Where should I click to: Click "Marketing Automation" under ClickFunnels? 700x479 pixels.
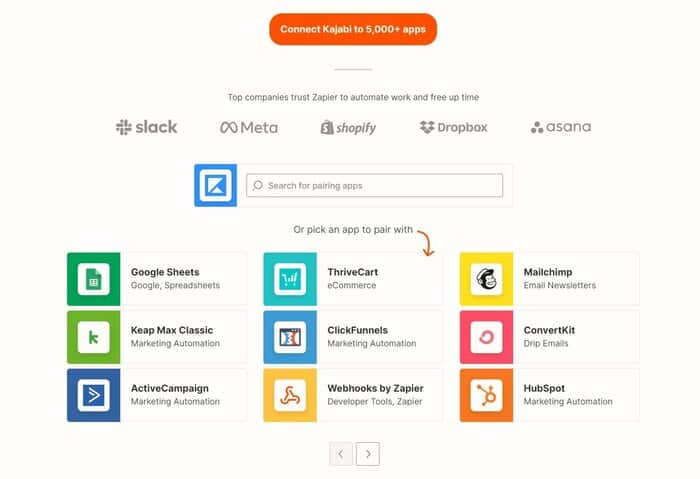372,343
